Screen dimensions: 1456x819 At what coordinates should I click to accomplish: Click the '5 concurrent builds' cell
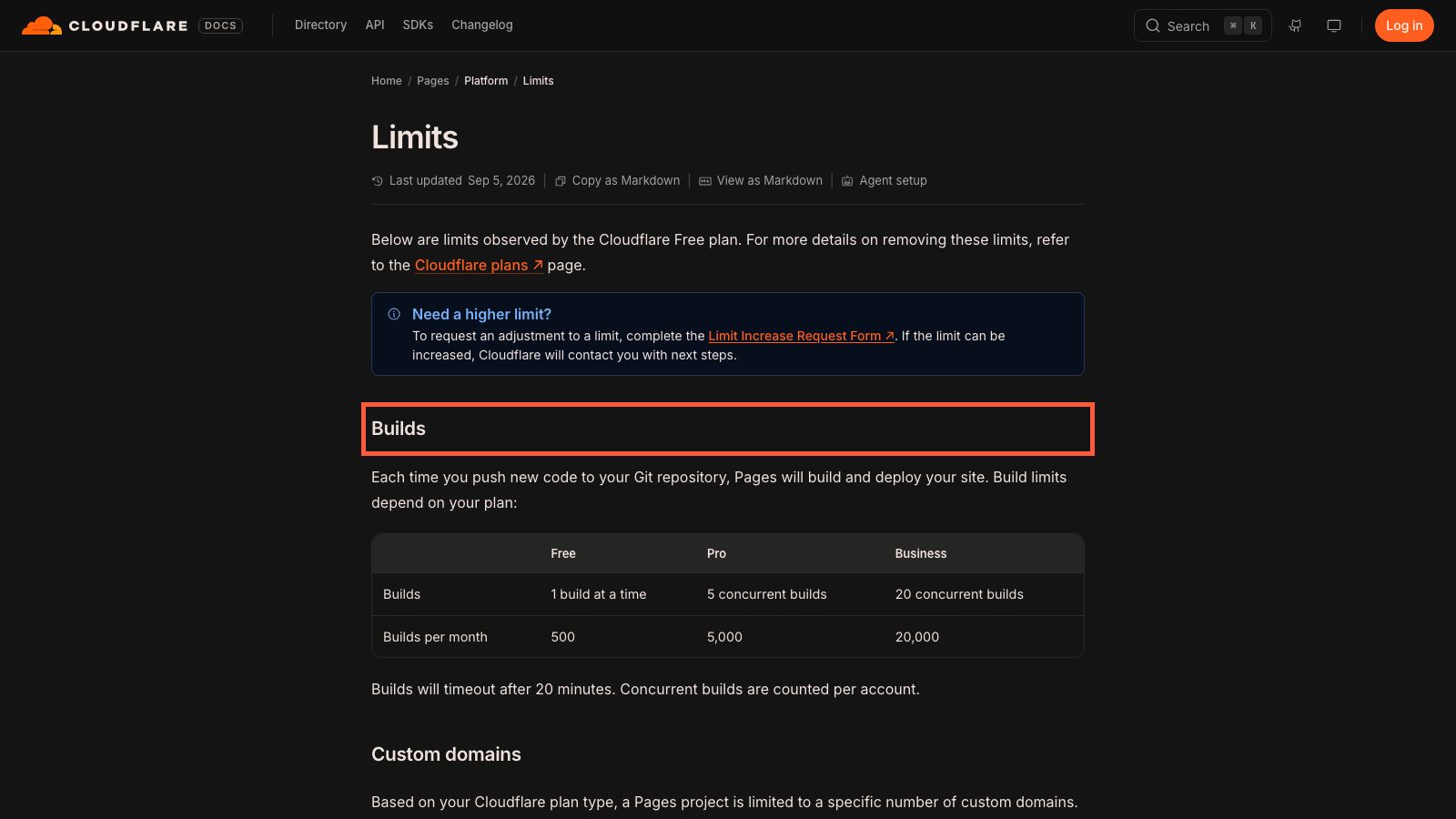(767, 594)
